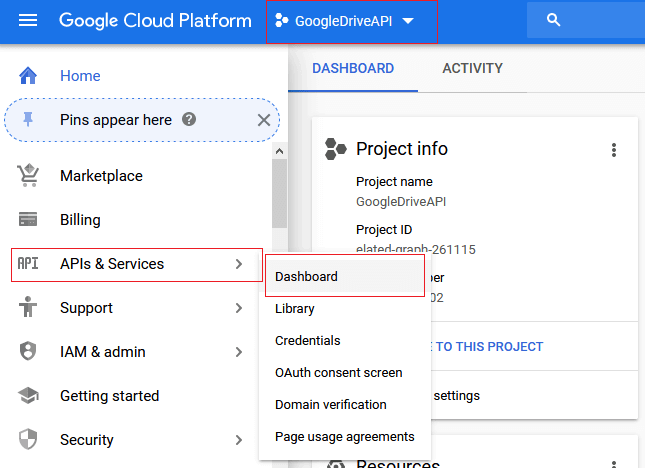645x468 pixels.
Task: Click the Billing card icon
Action: click(x=28, y=220)
